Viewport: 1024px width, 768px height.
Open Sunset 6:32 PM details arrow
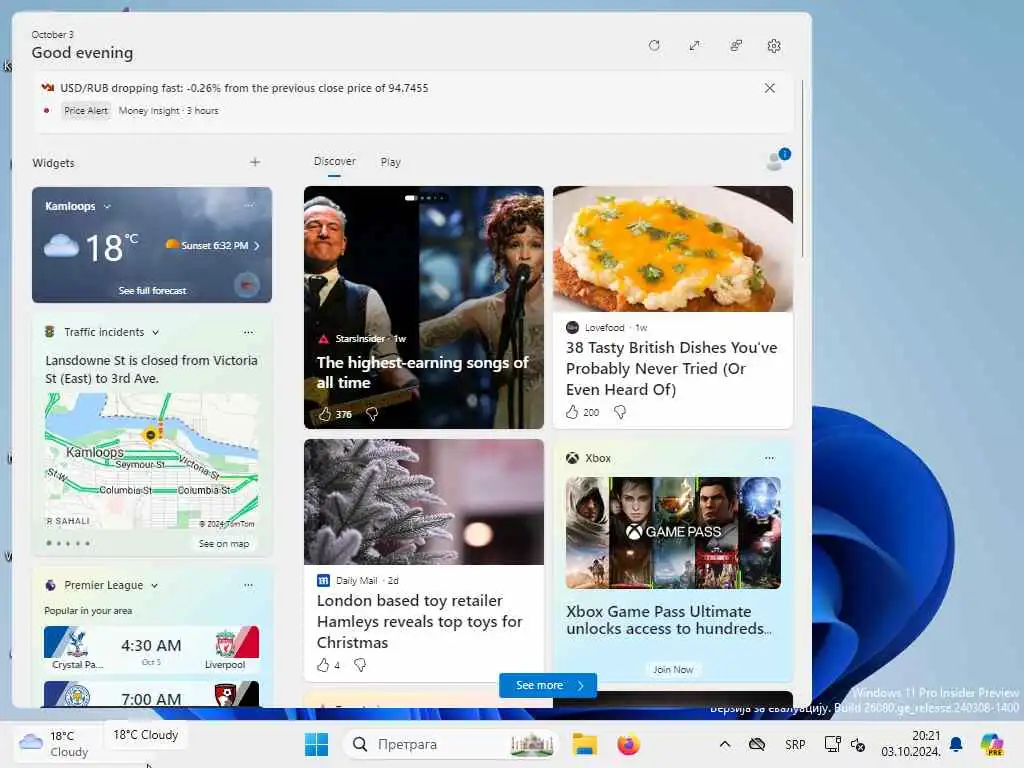pos(257,246)
